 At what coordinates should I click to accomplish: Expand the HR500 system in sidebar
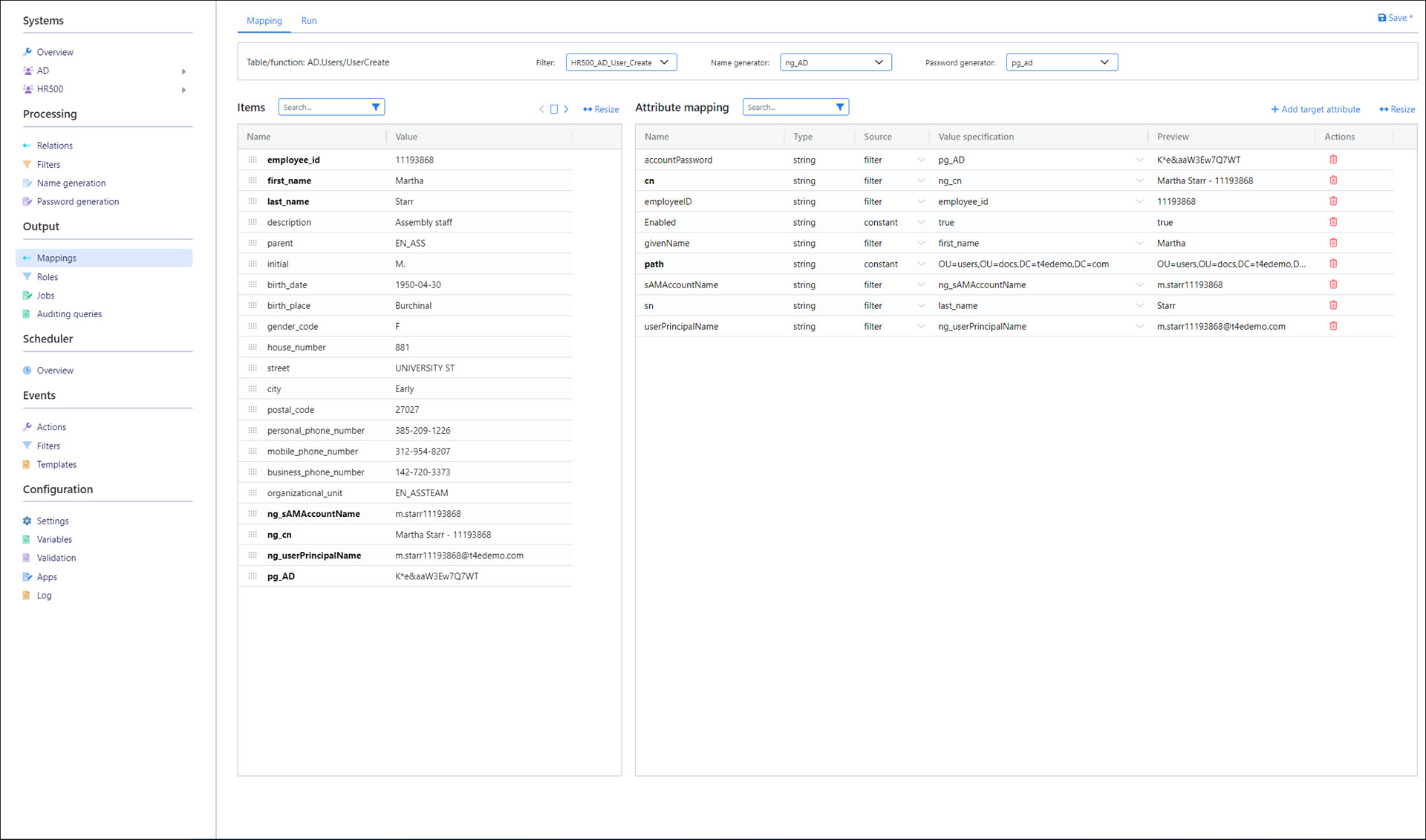coord(183,90)
